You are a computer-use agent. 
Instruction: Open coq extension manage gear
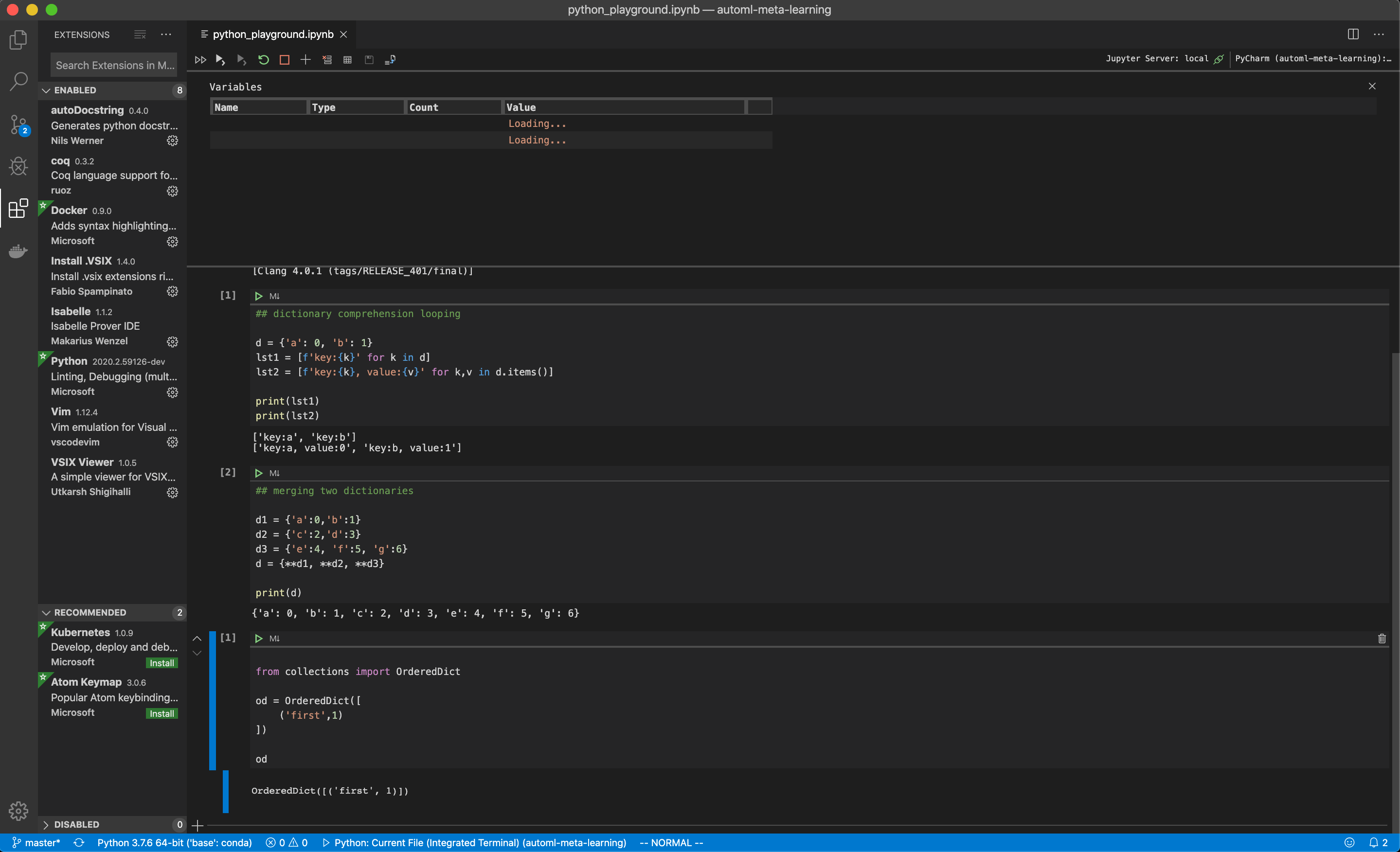pos(172,191)
